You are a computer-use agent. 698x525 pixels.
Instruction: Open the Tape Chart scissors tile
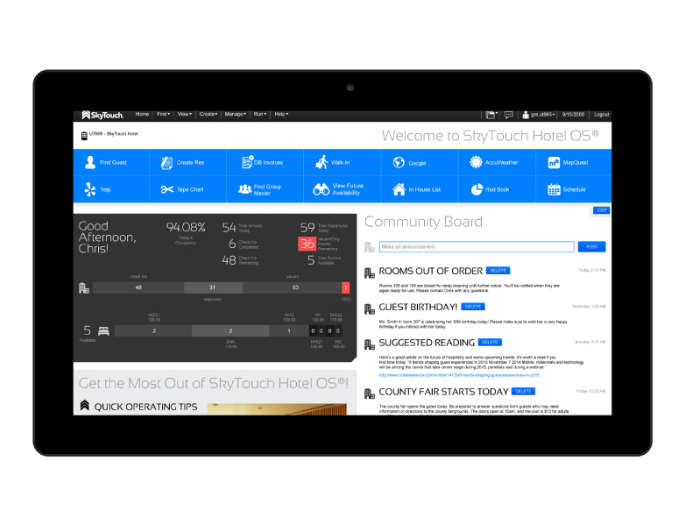coord(189,189)
